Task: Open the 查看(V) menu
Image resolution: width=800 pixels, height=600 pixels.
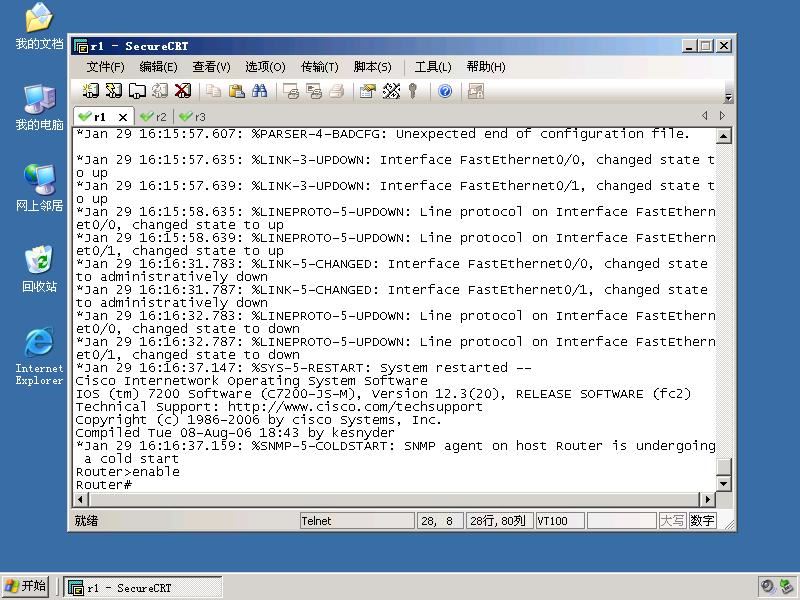Action: (x=211, y=67)
